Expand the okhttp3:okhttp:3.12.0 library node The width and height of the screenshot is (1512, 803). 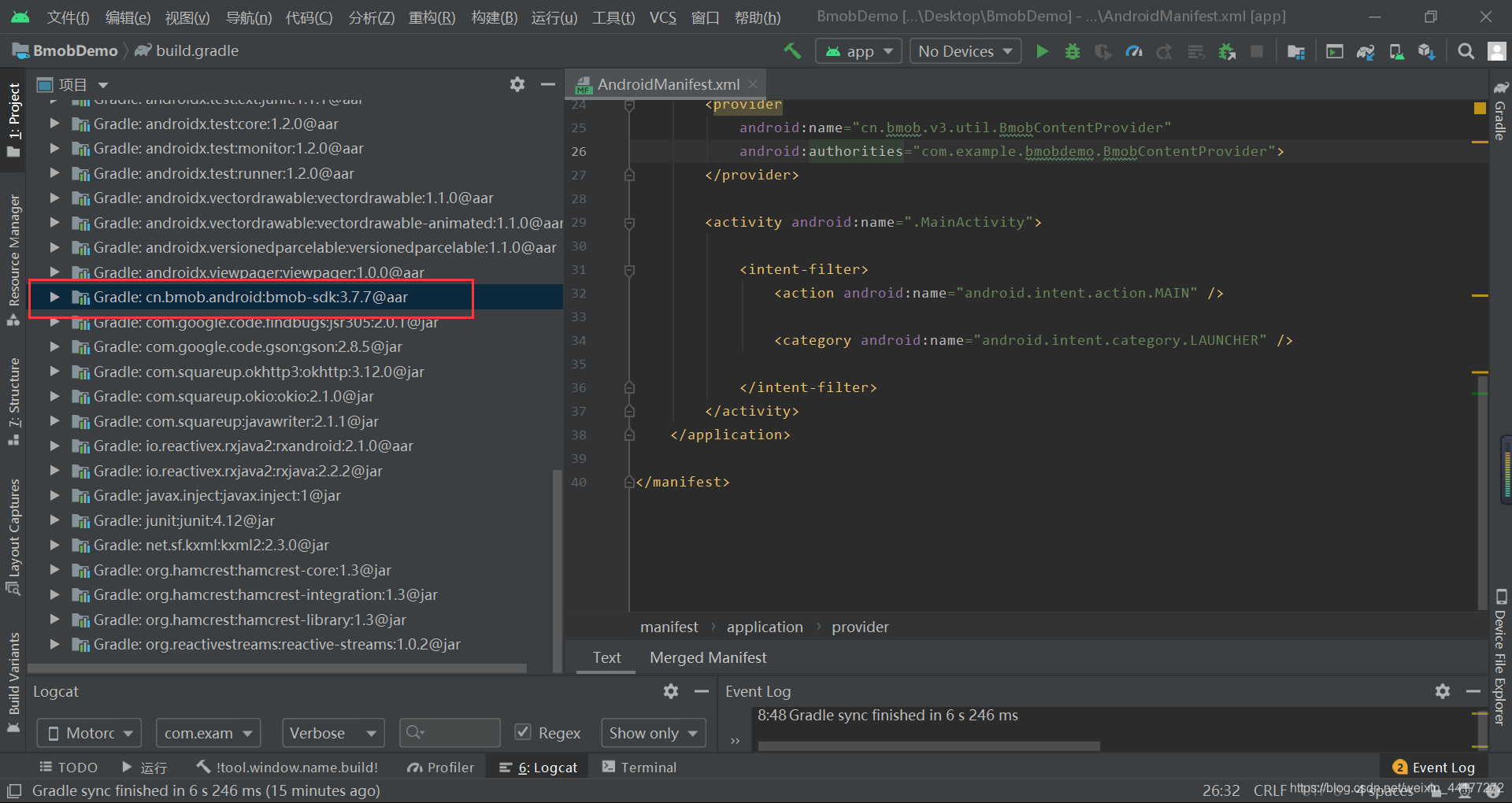coord(54,372)
